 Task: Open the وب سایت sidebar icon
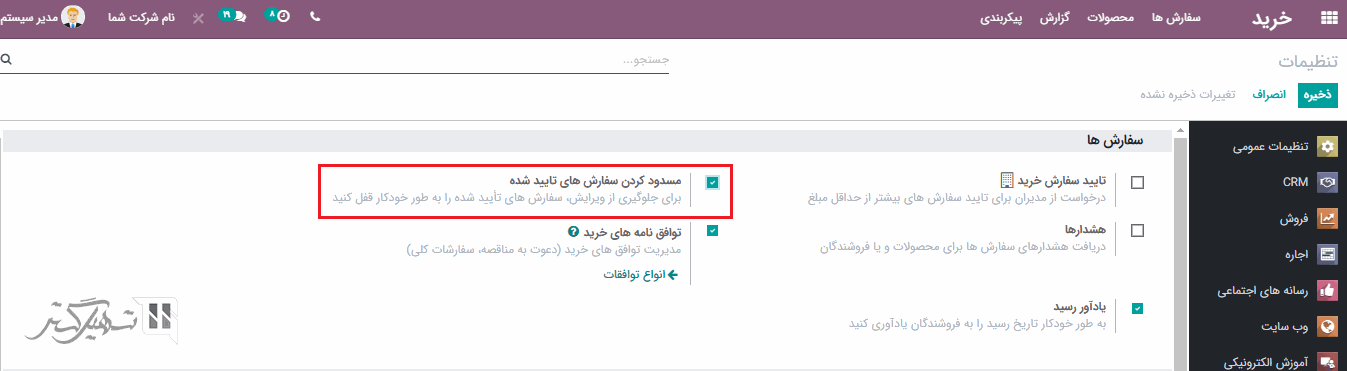[x=1327, y=326]
